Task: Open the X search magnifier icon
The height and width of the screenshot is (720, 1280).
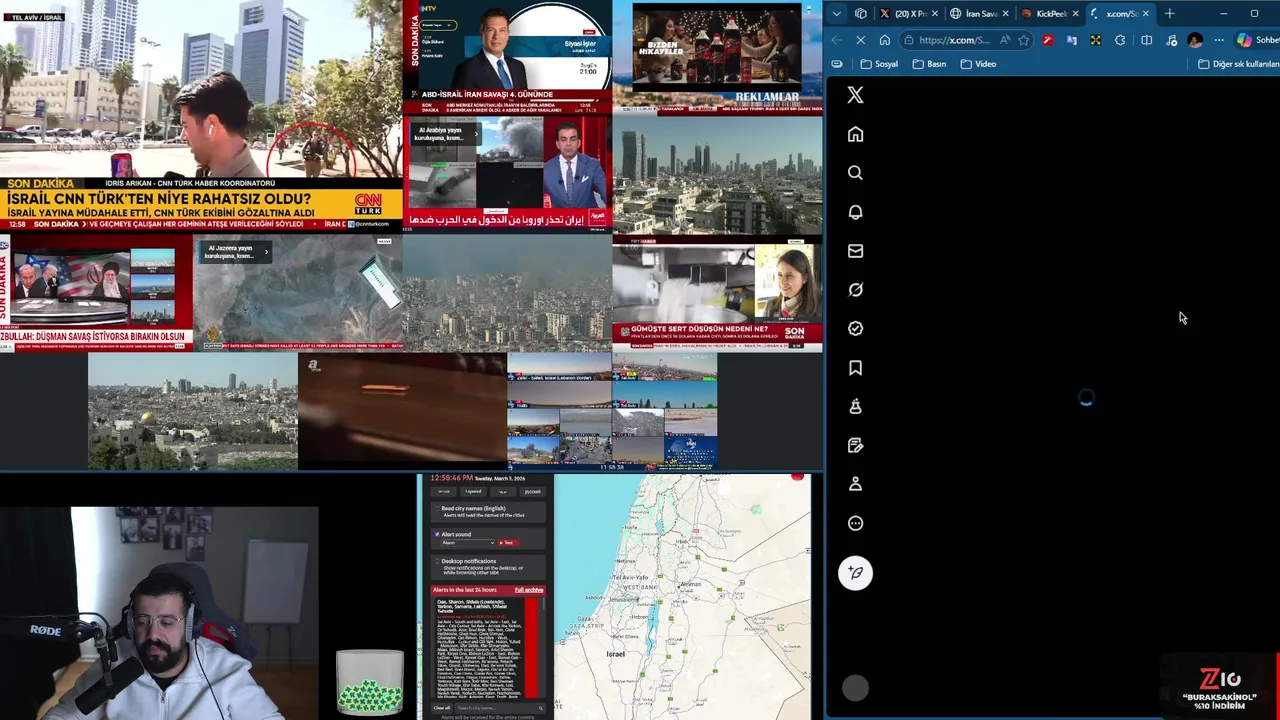Action: pos(855,173)
